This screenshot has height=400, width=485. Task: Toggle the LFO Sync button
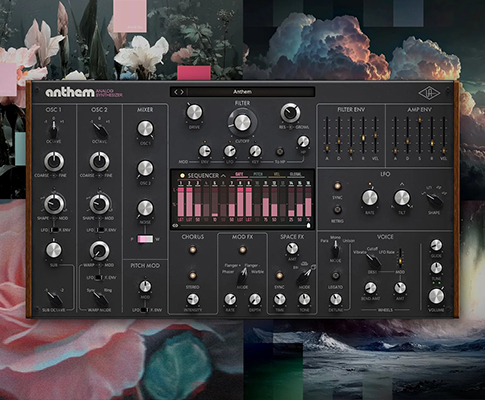point(337,186)
